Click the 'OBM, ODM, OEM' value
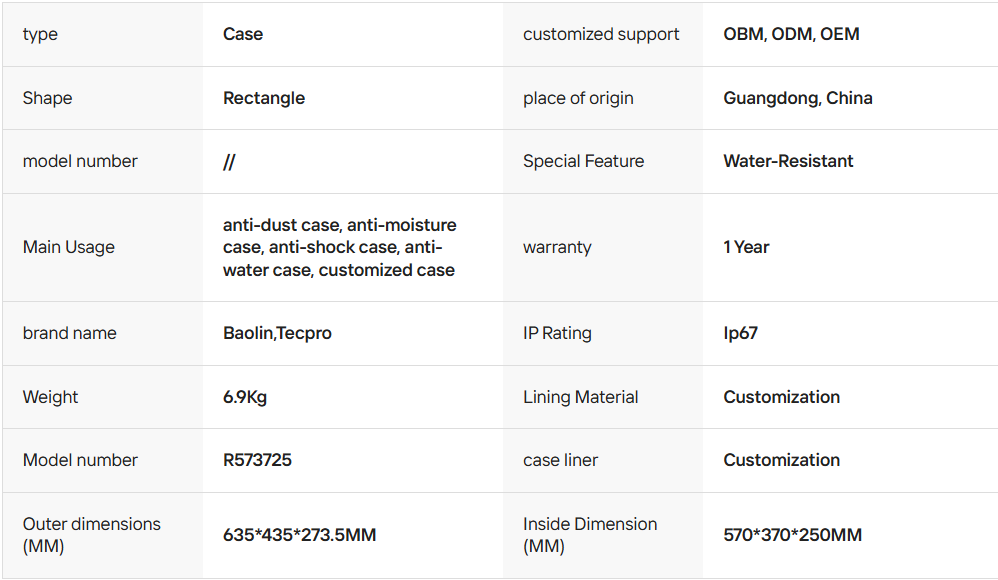 [x=791, y=34]
